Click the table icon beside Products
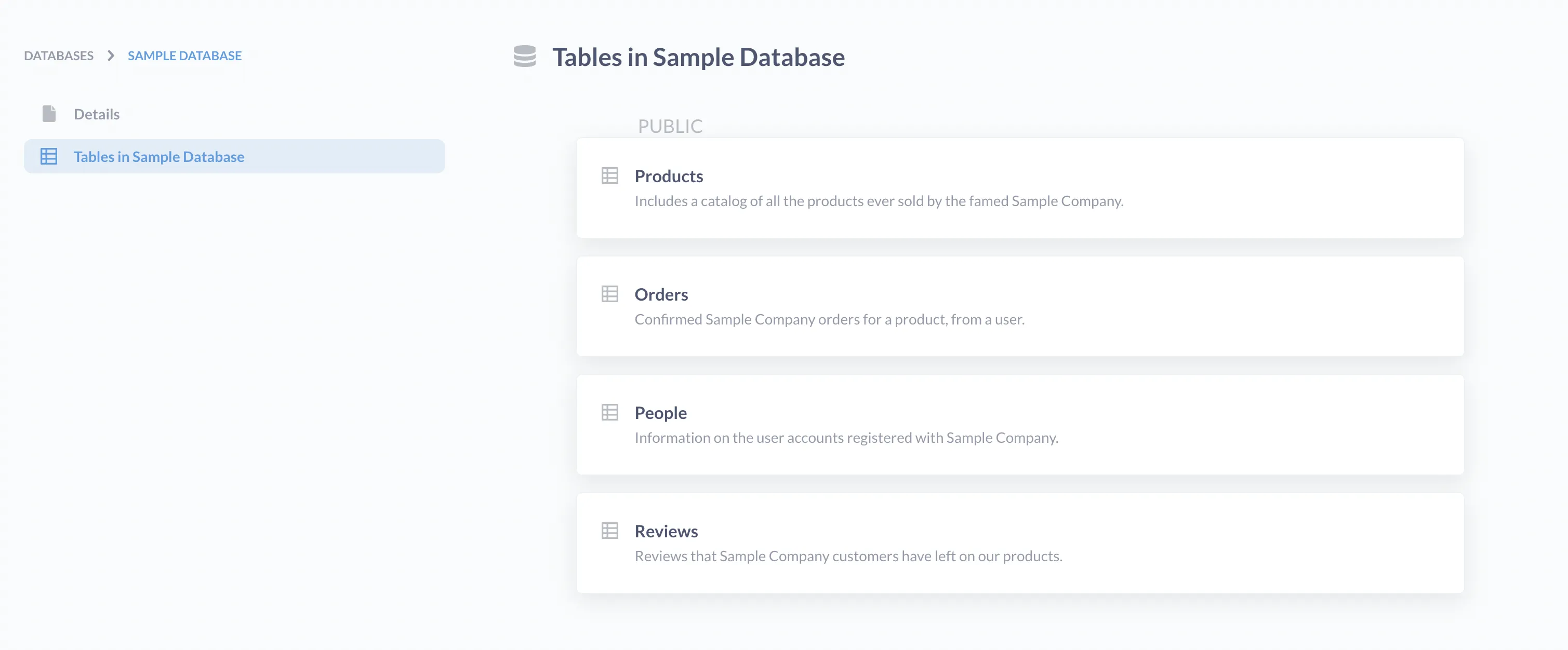The height and width of the screenshot is (650, 1568). coord(610,177)
